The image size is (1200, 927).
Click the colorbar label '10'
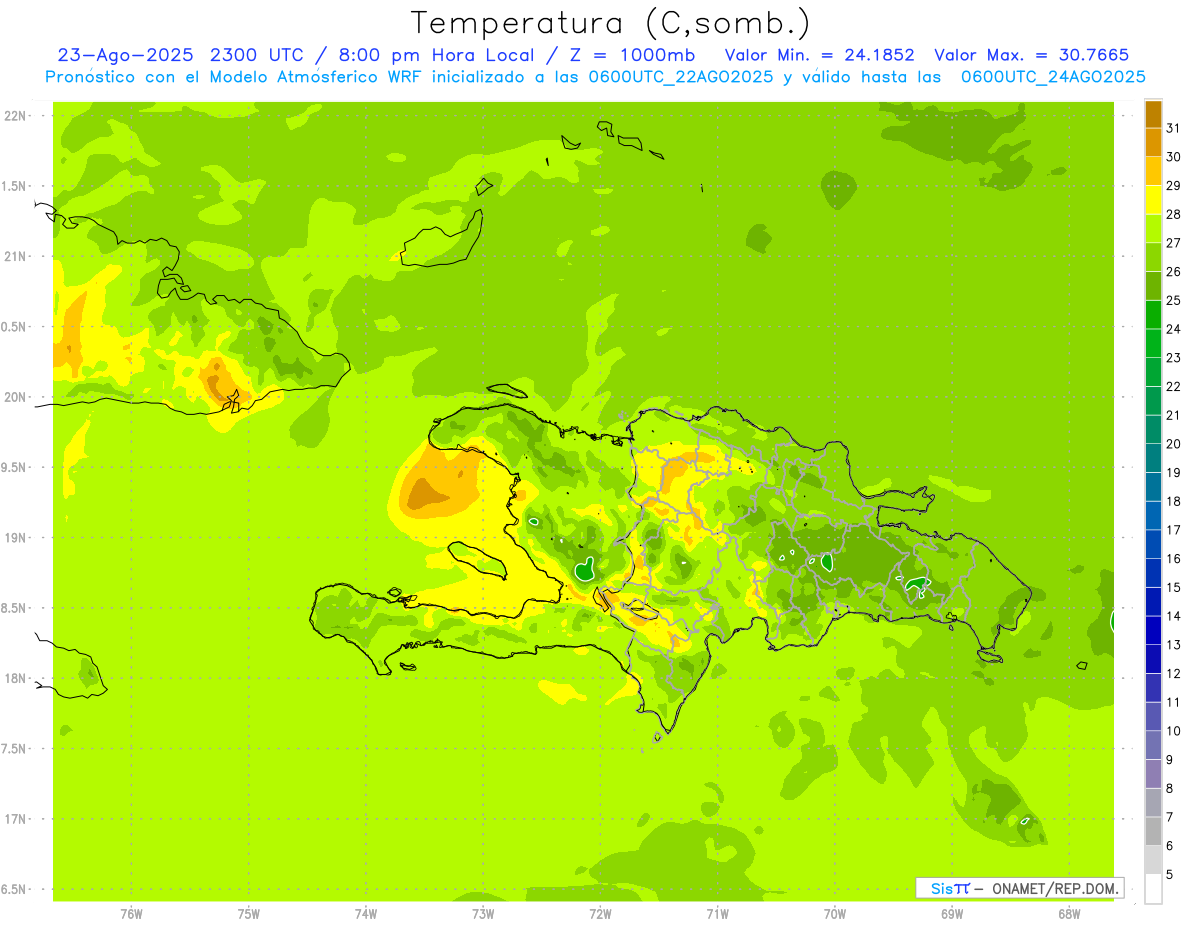[1173, 731]
